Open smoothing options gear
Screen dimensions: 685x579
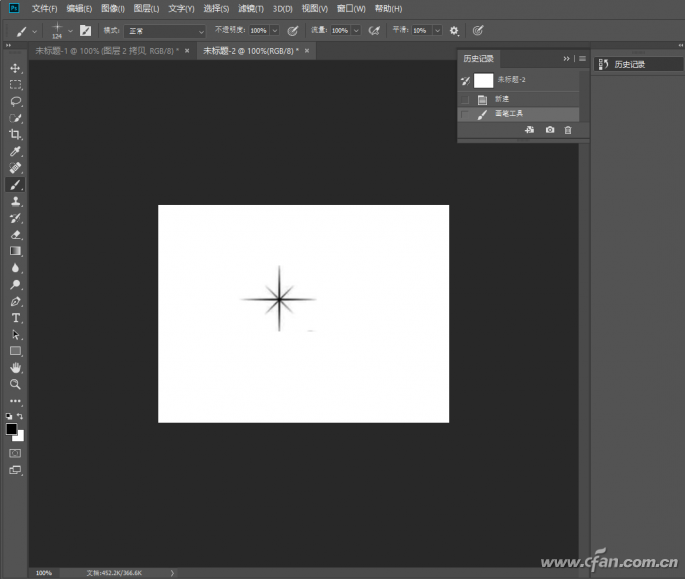click(454, 31)
